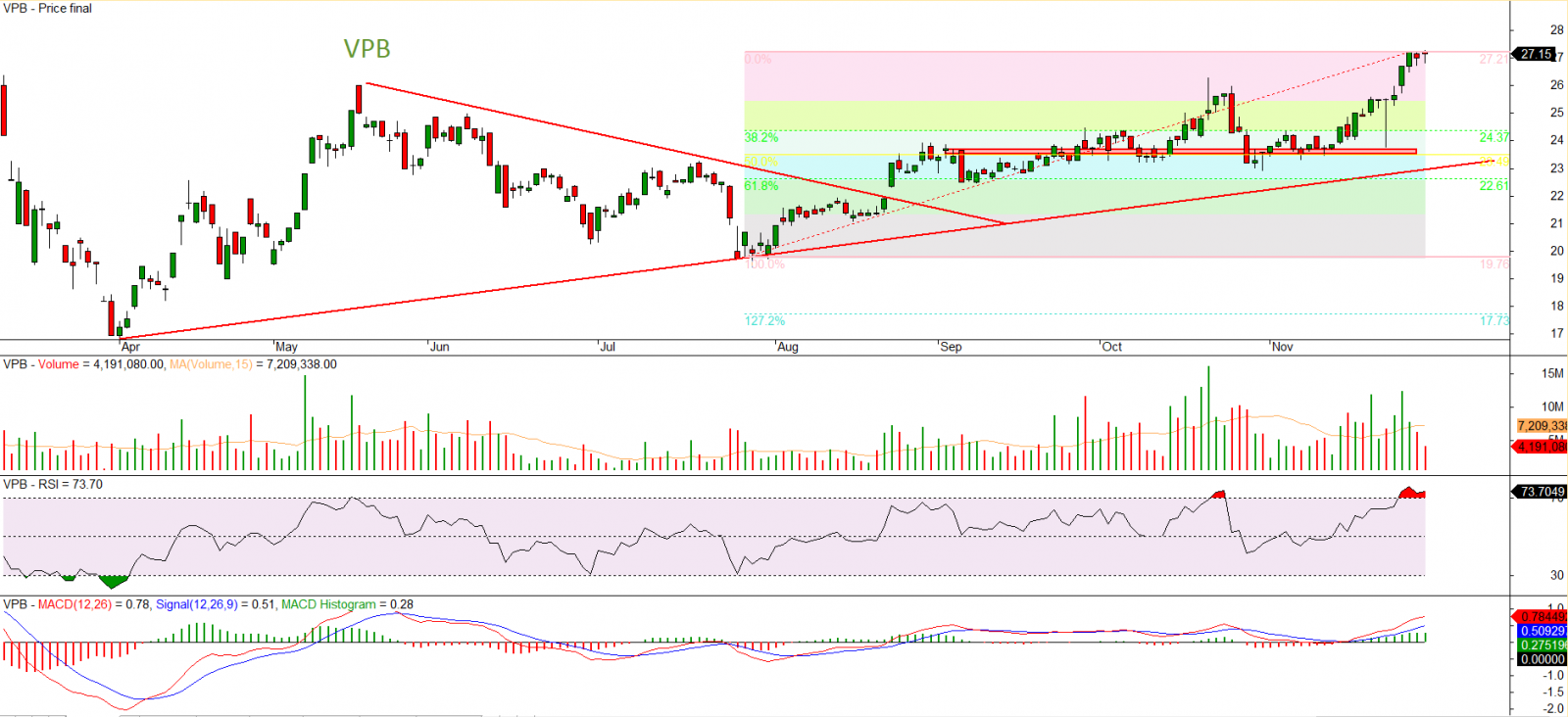Click the 'Volume = 4,191,080.00' readout
This screenshot has height=717, width=1568.
tap(101, 364)
